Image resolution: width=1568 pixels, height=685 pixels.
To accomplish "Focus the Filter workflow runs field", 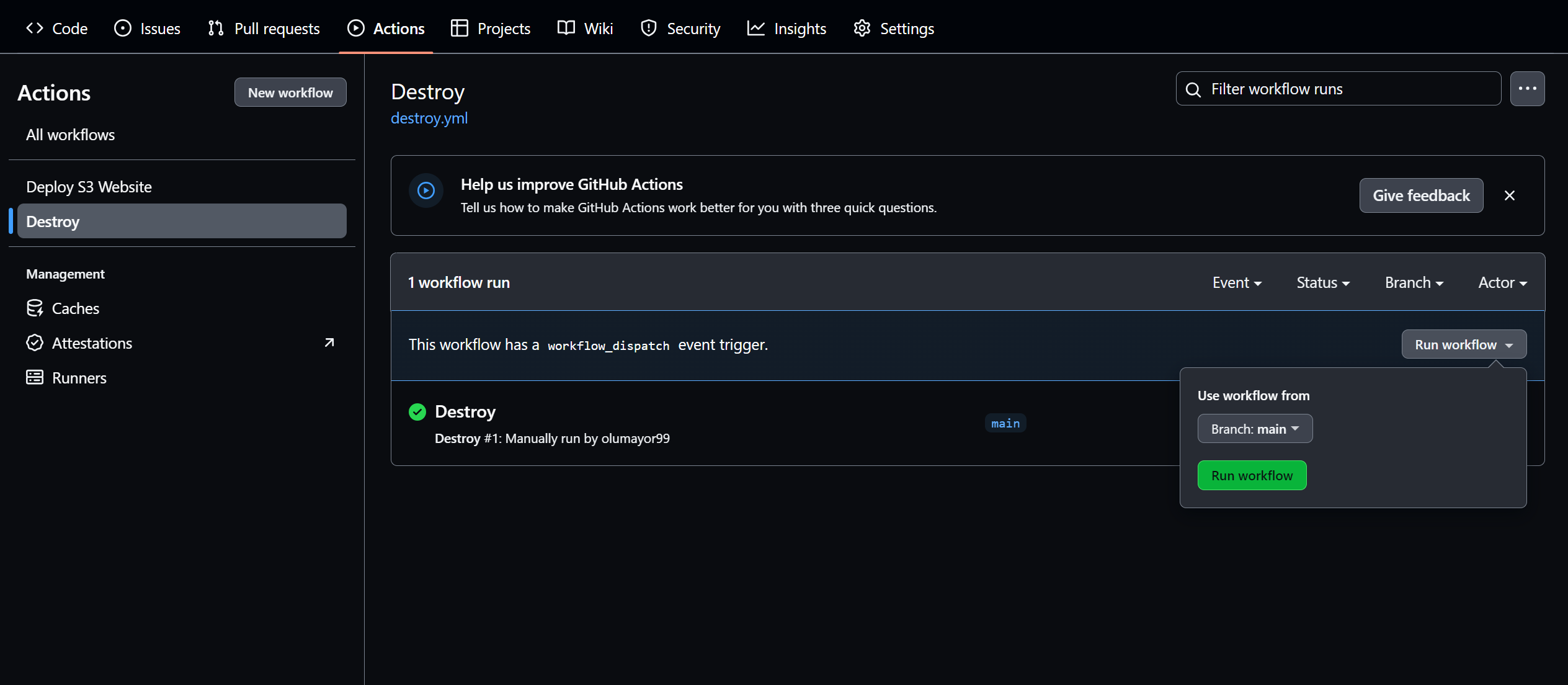I will [1346, 89].
